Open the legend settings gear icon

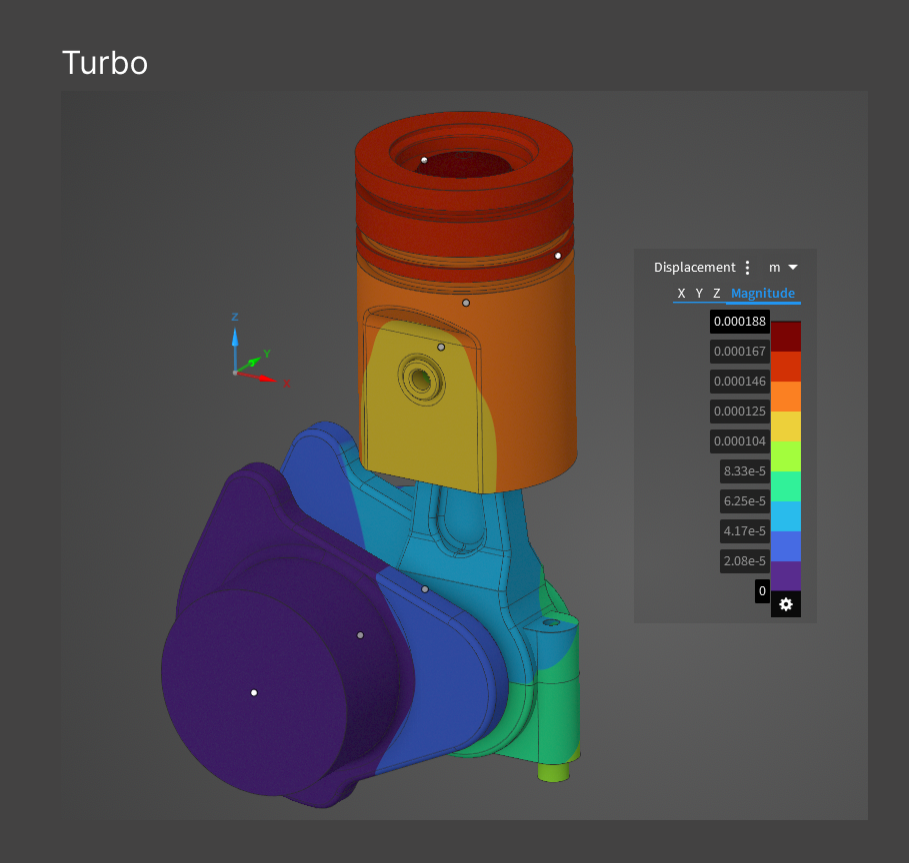pos(786,605)
